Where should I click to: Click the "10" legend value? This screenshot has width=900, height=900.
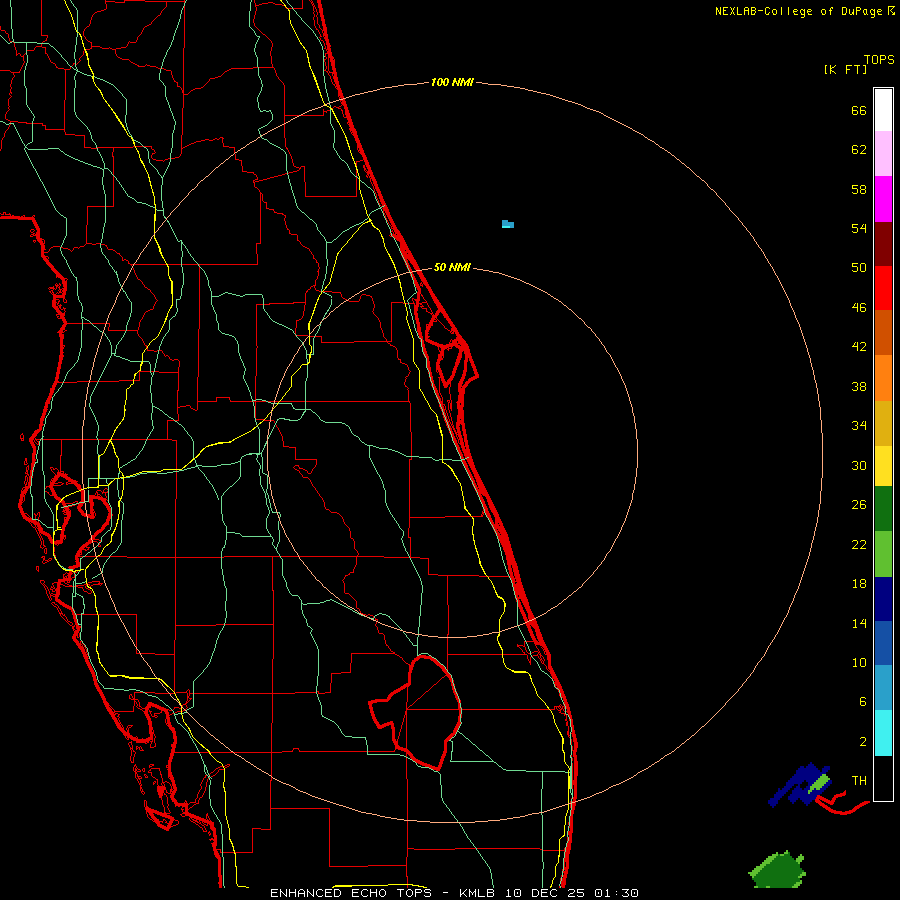pos(859,662)
